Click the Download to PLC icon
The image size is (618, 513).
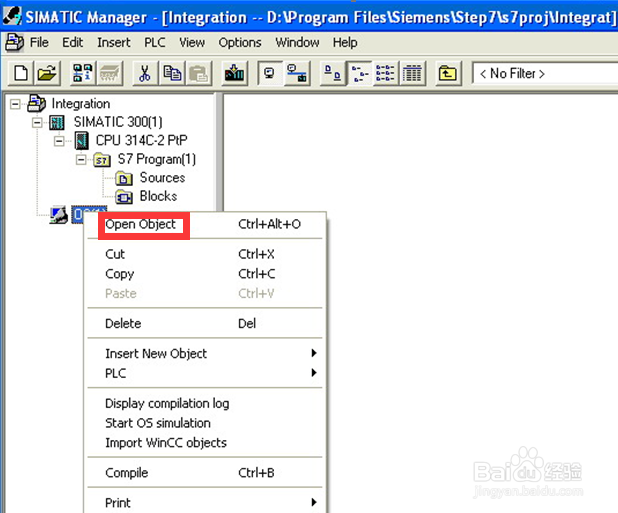(x=234, y=73)
